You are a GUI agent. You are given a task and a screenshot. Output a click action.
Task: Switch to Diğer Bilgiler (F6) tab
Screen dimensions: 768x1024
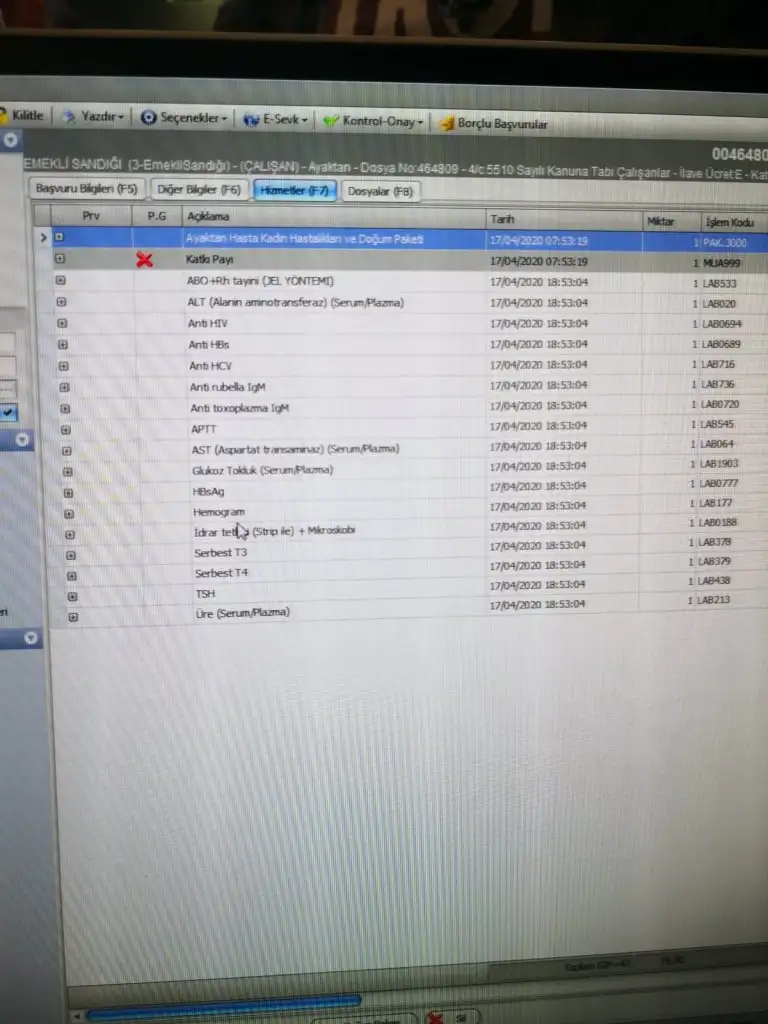tap(199, 189)
